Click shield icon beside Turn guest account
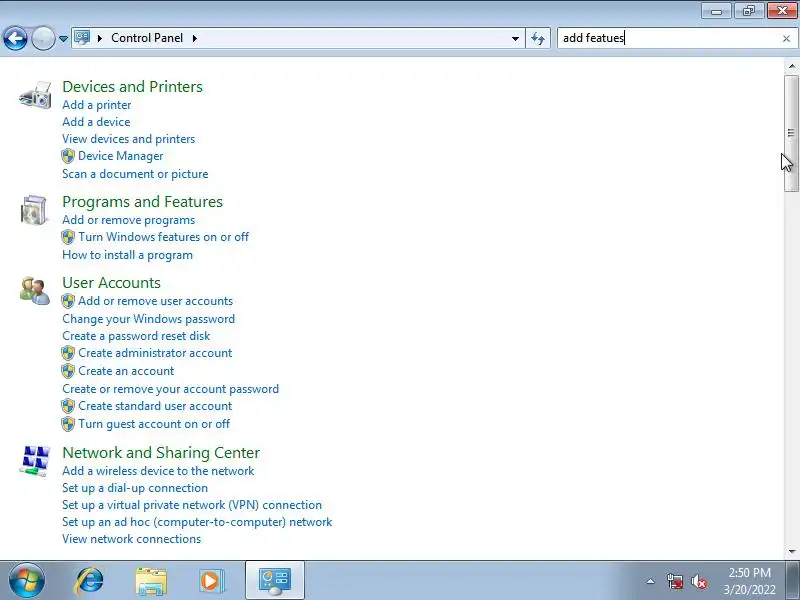The width and height of the screenshot is (800, 600). pyautogui.click(x=68, y=424)
